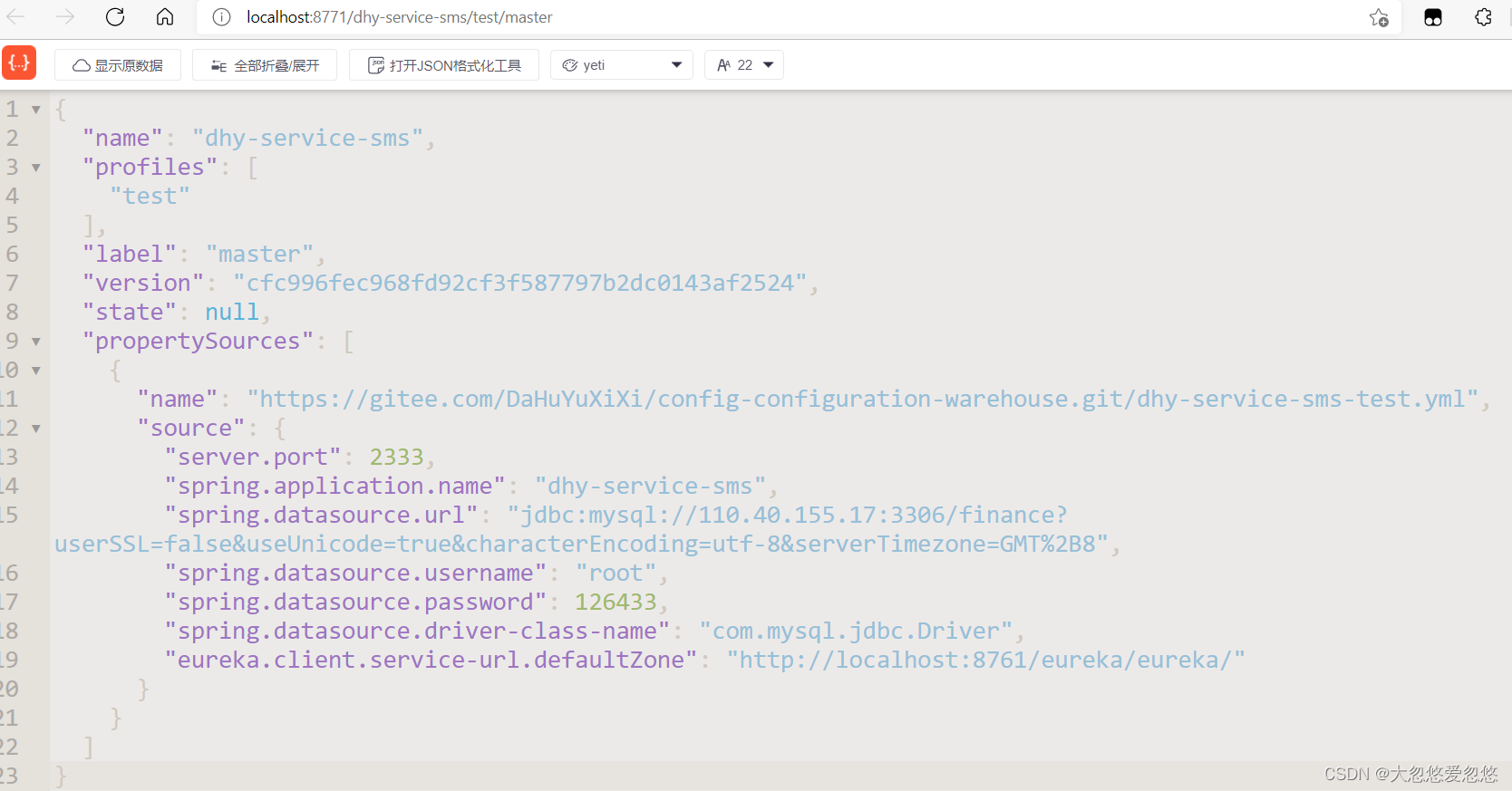Click the version hash value cfc996fec968...

[x=519, y=284]
